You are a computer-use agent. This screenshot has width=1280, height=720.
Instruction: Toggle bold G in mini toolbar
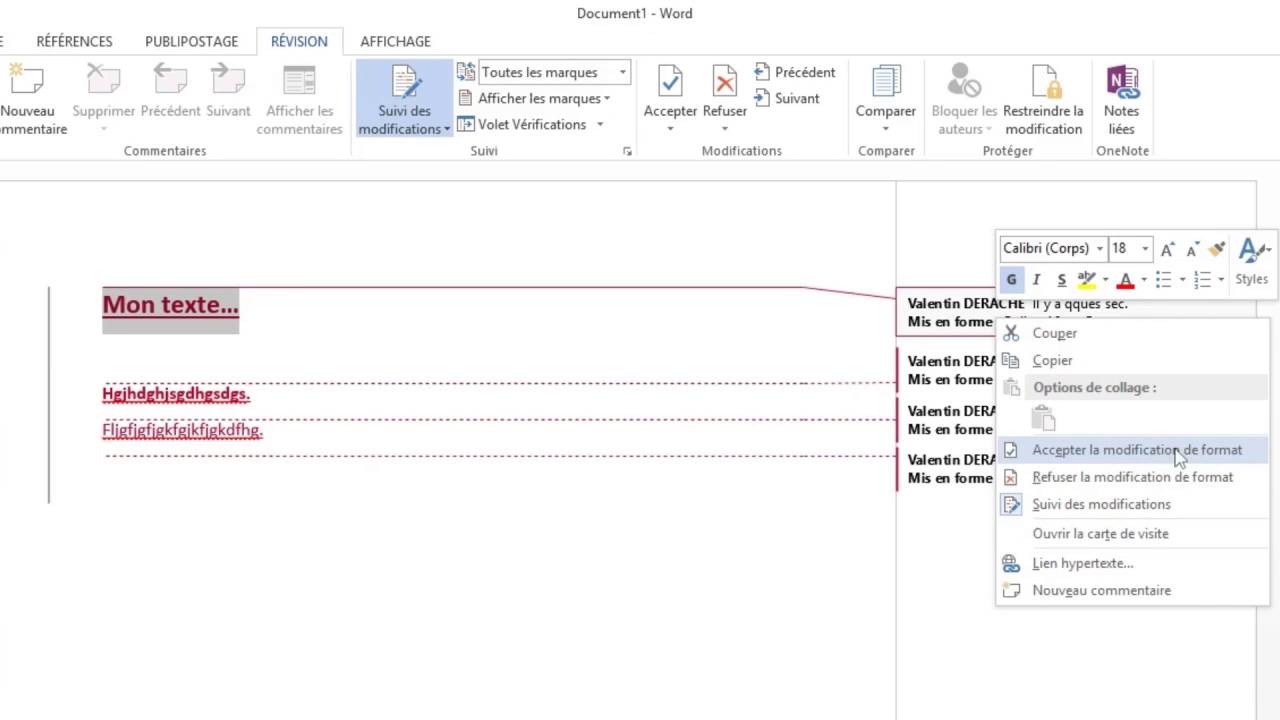pyautogui.click(x=1011, y=279)
